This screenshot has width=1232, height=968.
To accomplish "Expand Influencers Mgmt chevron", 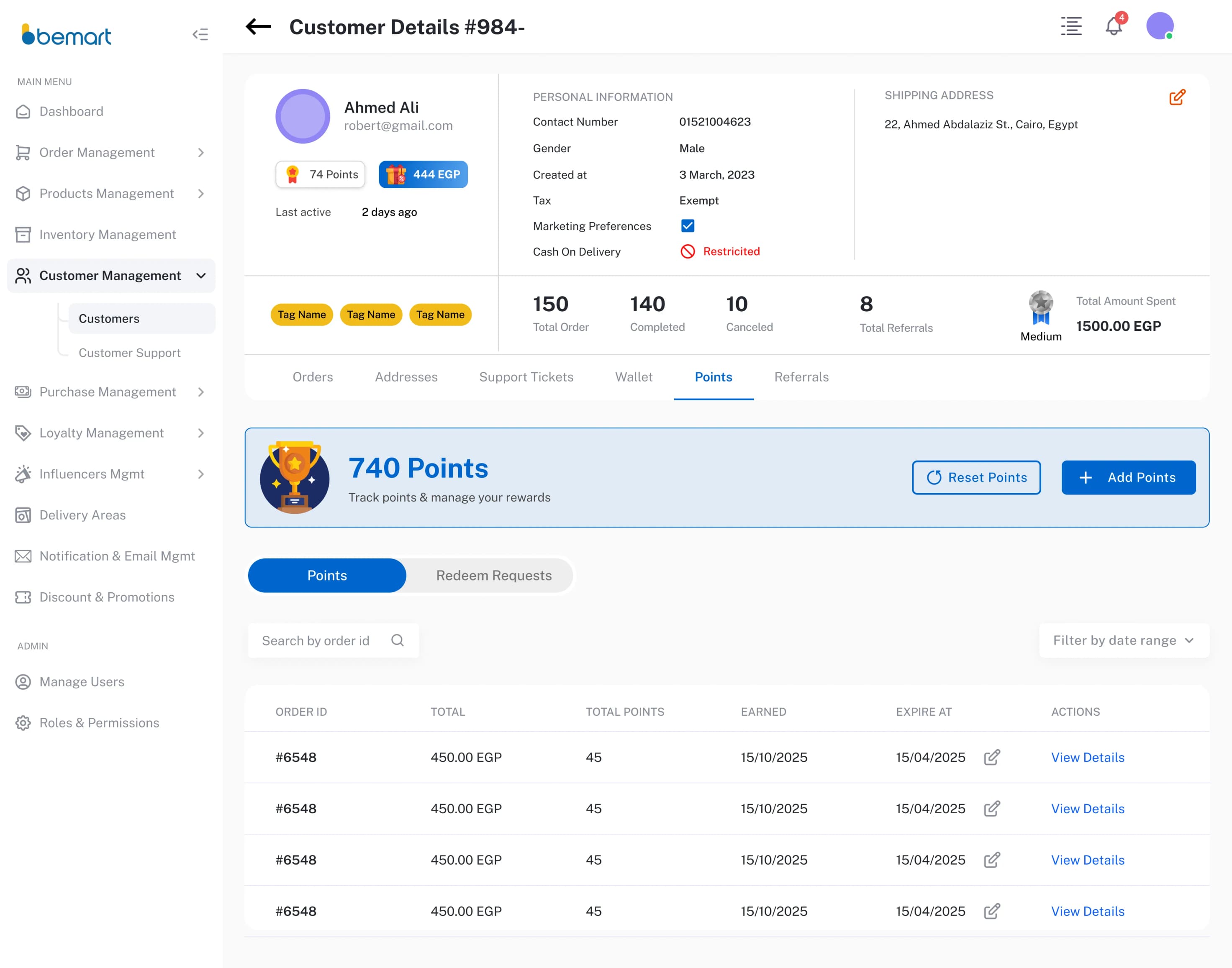I will pyautogui.click(x=201, y=474).
